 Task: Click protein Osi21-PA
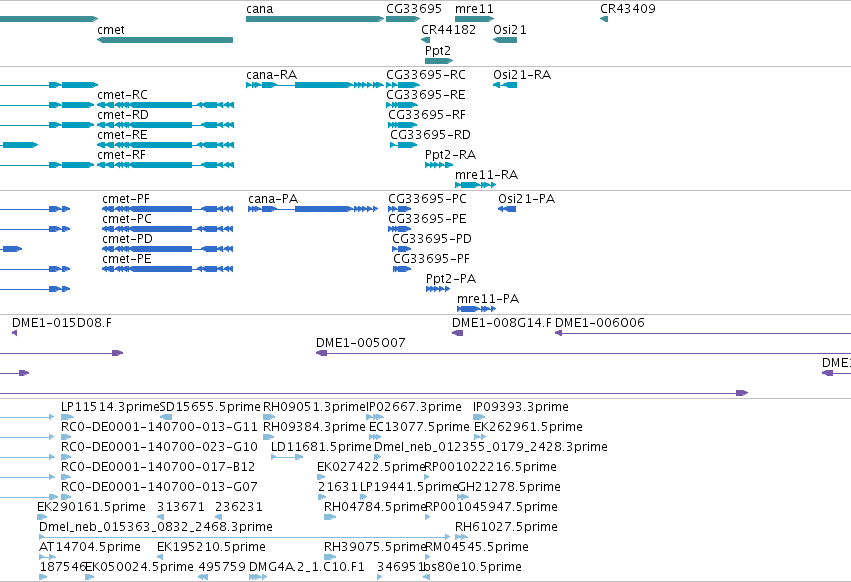pyautogui.click(x=507, y=210)
